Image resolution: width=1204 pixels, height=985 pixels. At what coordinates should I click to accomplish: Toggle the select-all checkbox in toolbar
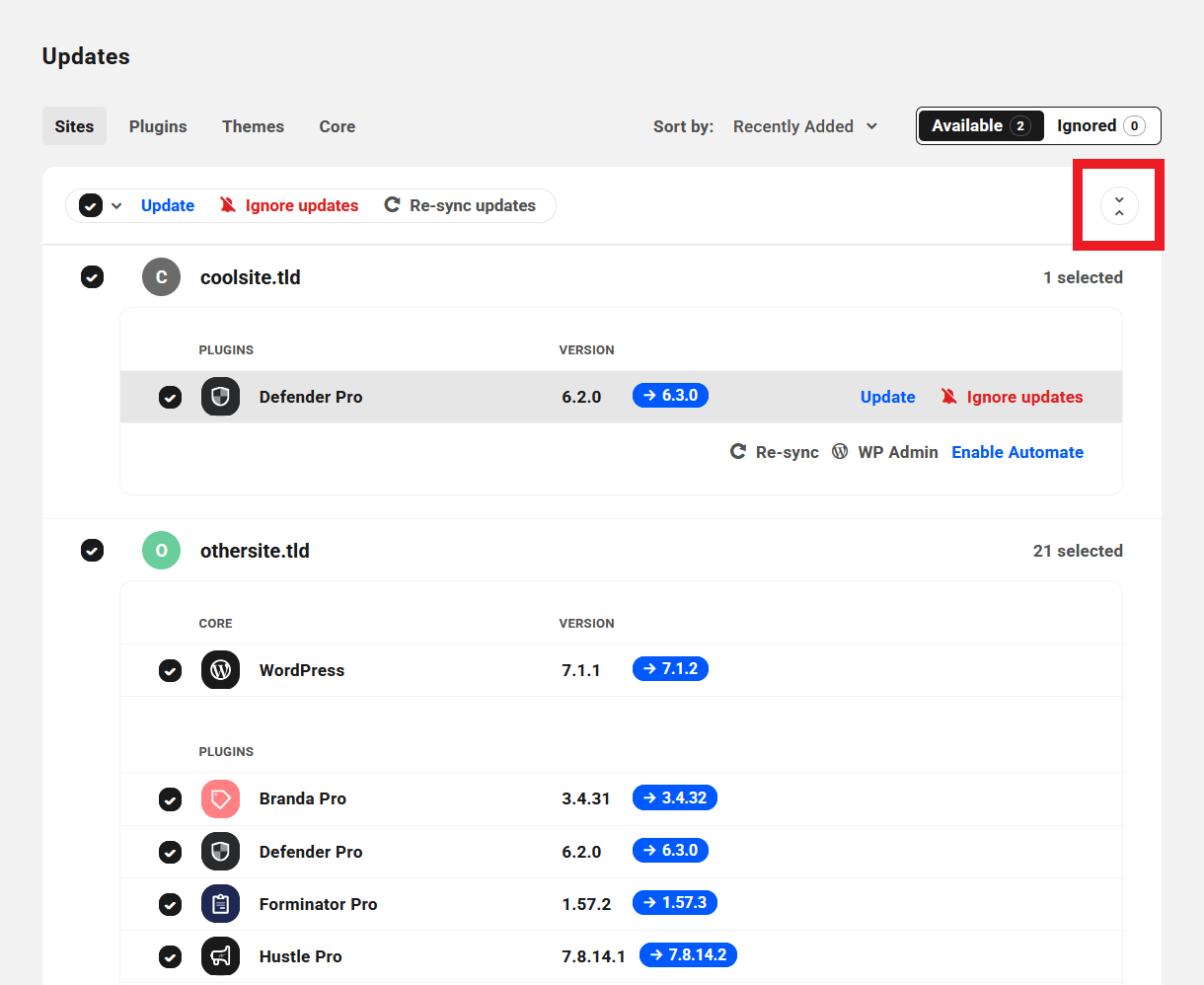pyautogui.click(x=91, y=205)
